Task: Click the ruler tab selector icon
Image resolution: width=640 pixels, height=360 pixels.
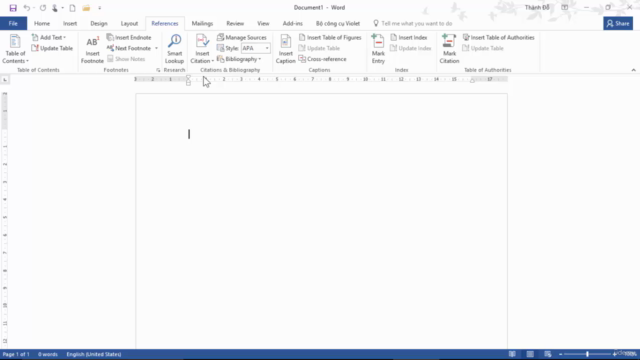Action: click(5, 80)
